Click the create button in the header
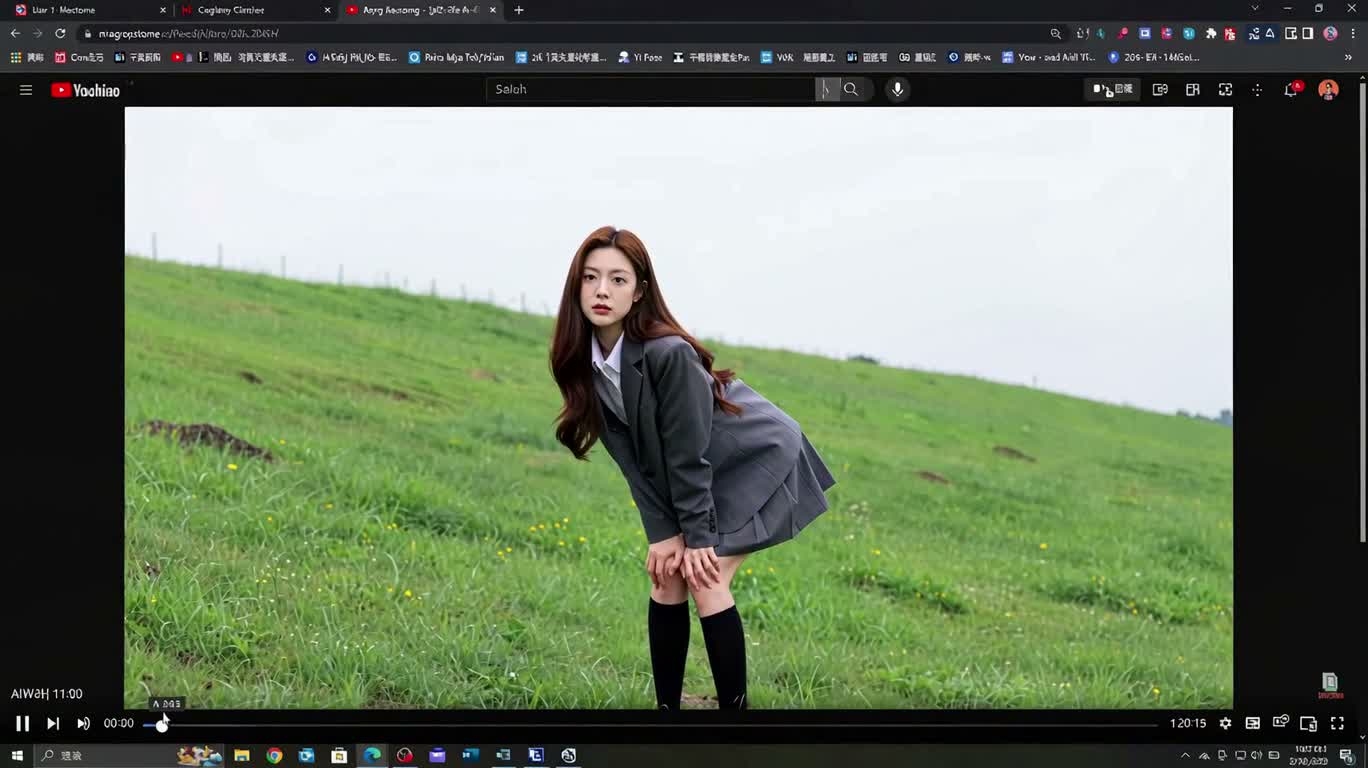The width and height of the screenshot is (1368, 768). [1113, 89]
